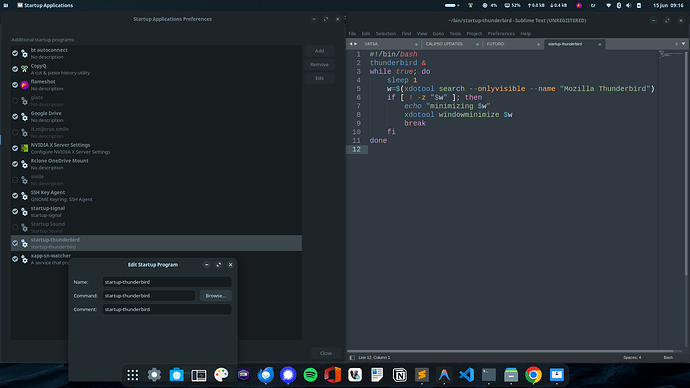The height and width of the screenshot is (388, 690).
Task: Open the tab list dropdown arrow in Sublime
Action: coord(683,44)
